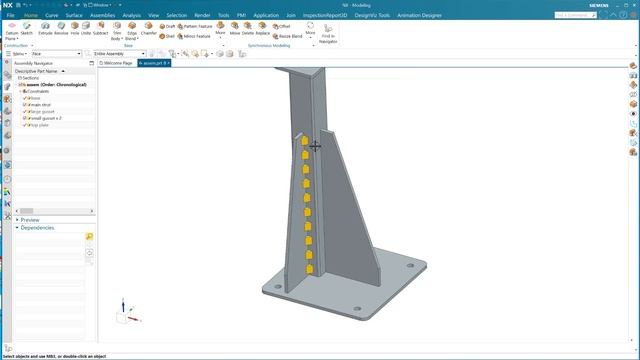Toggle visibility checkbox for main strut
Image resolution: width=640 pixels, height=360 pixels.
[25, 105]
